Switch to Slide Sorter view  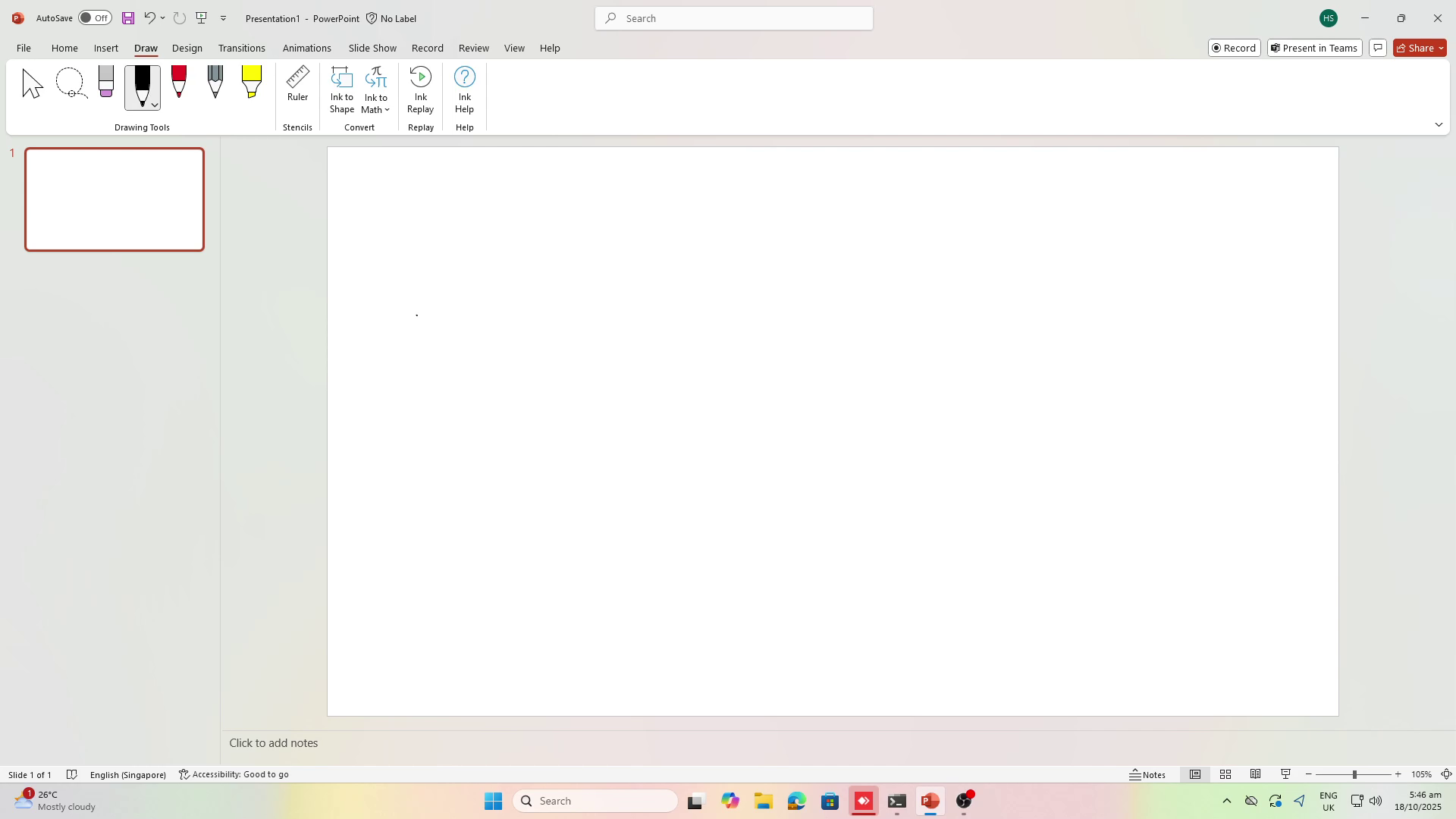[1225, 774]
